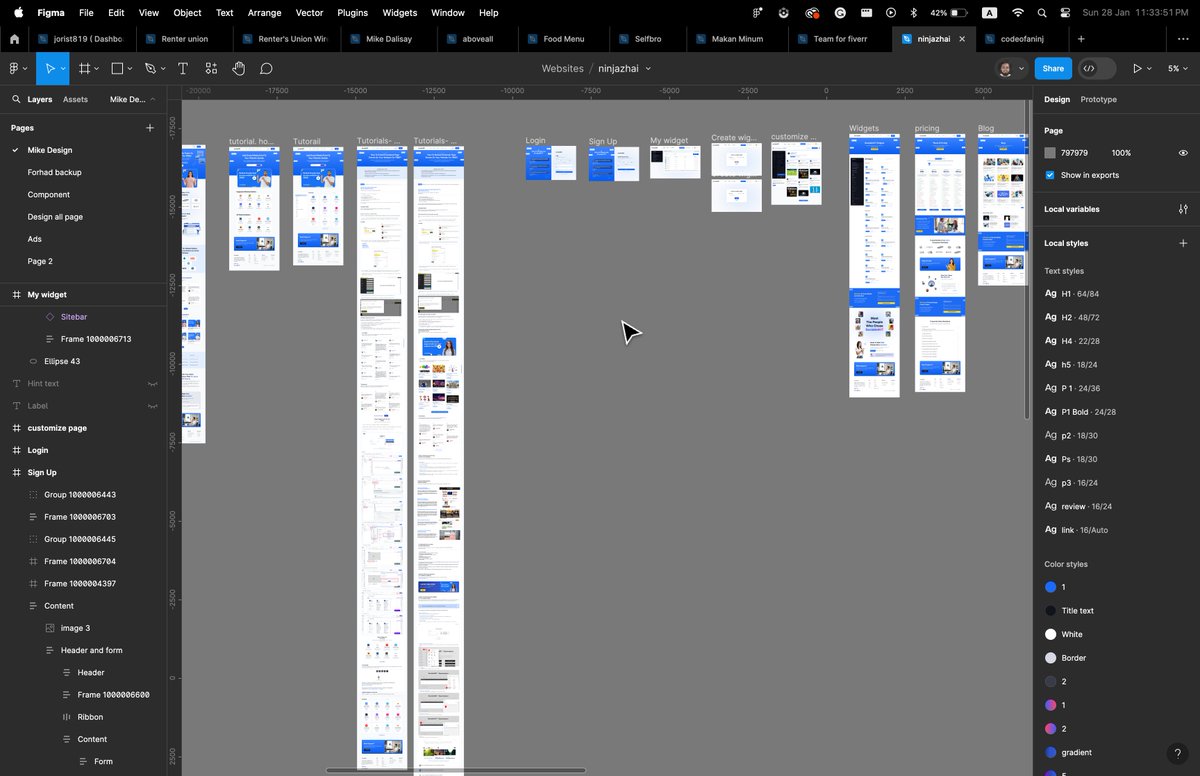Select the Design all page
This screenshot has height=776, width=1200.
click(x=55, y=217)
